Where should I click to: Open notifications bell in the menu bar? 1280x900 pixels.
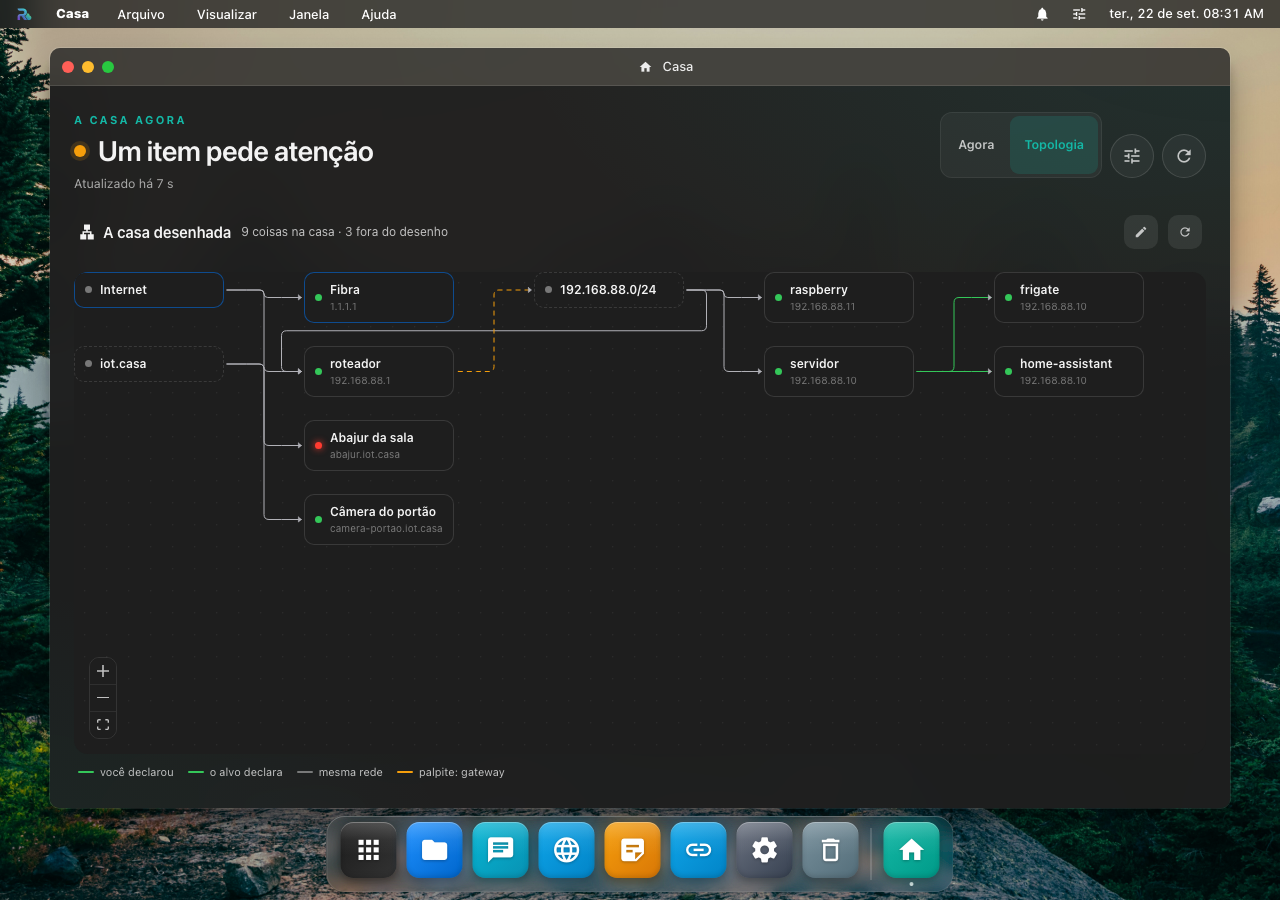click(x=1042, y=14)
